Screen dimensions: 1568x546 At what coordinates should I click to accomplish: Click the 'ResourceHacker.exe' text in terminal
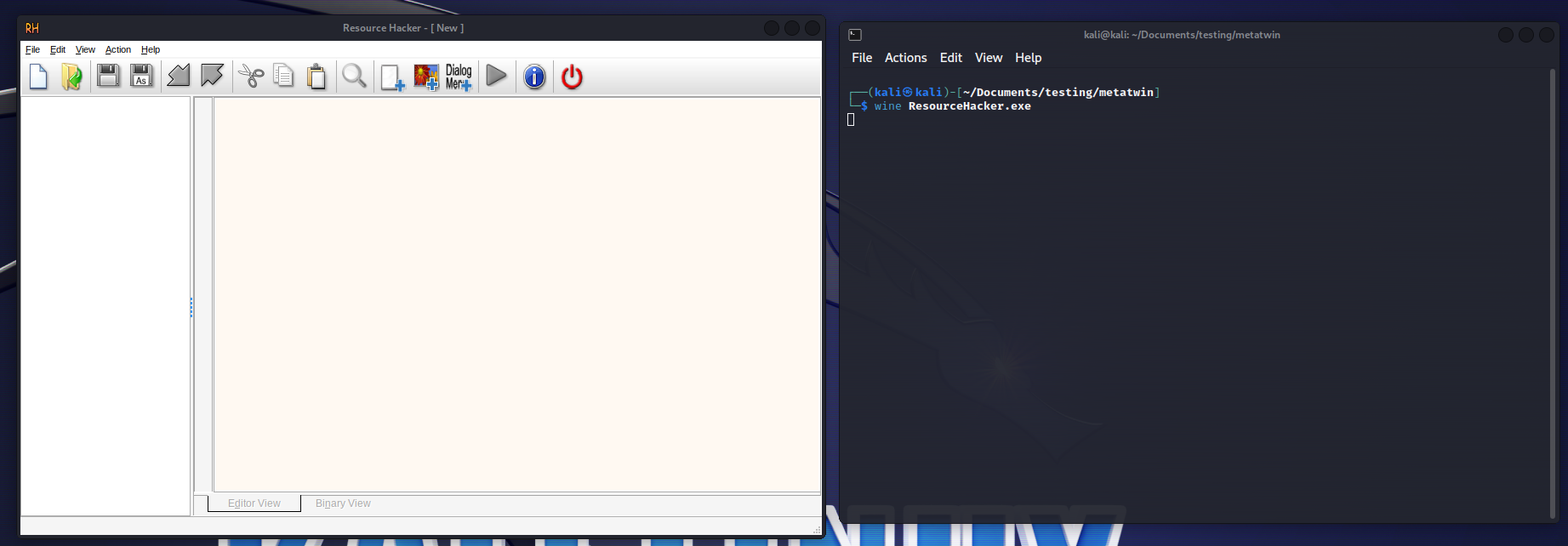pos(969,106)
